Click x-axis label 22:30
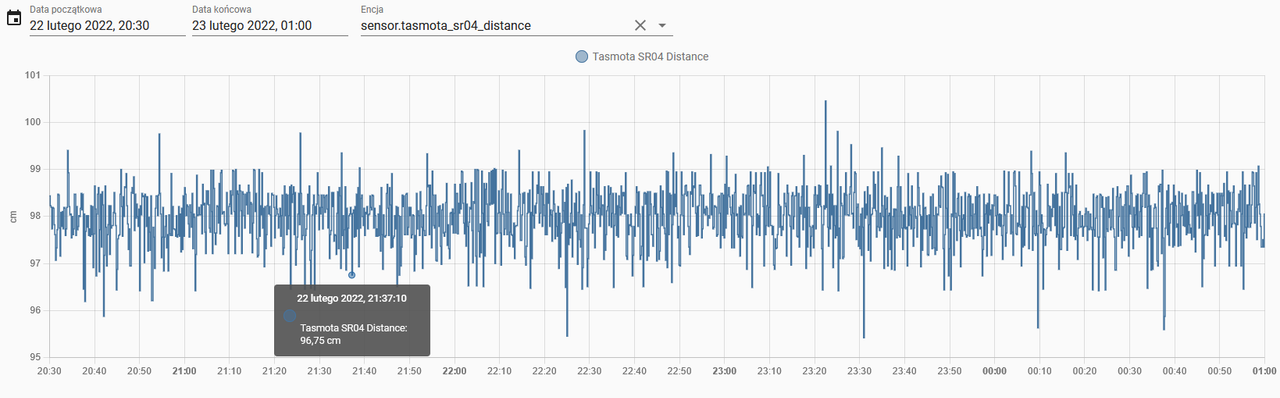 (590, 371)
